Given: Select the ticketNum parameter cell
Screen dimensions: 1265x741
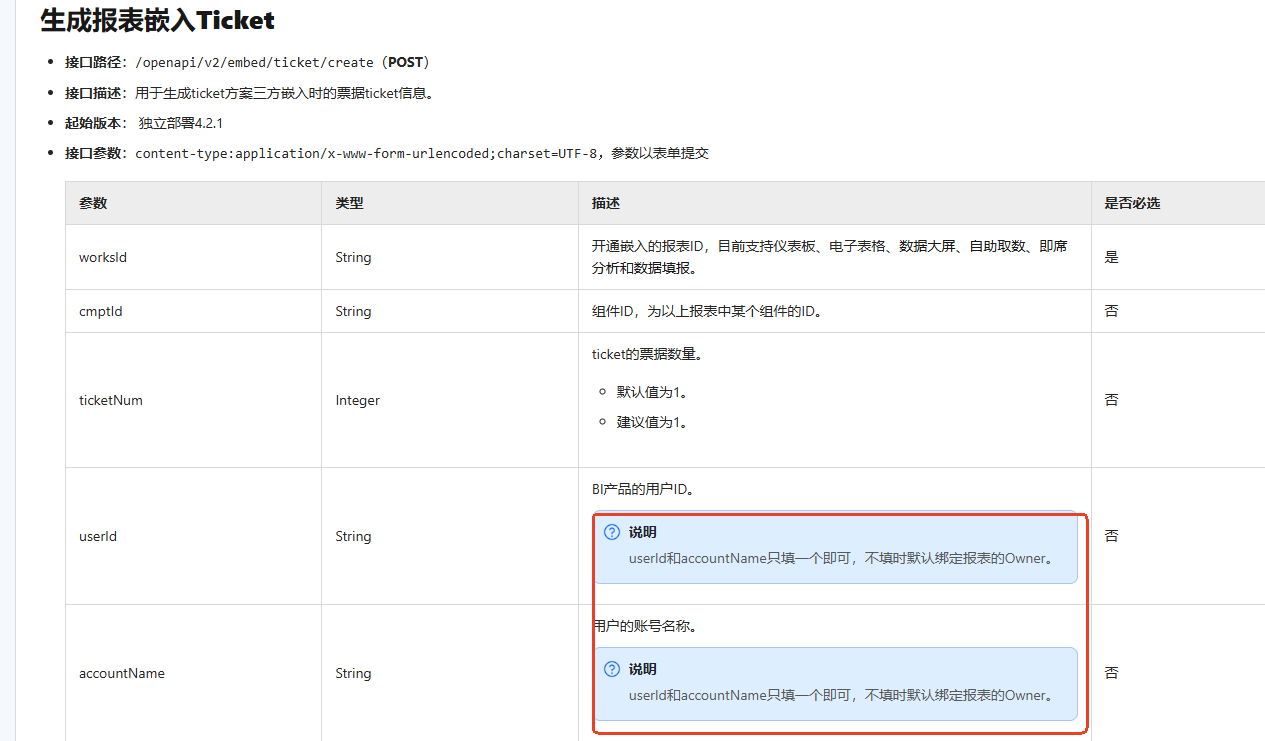Looking at the screenshot, I should click(111, 400).
